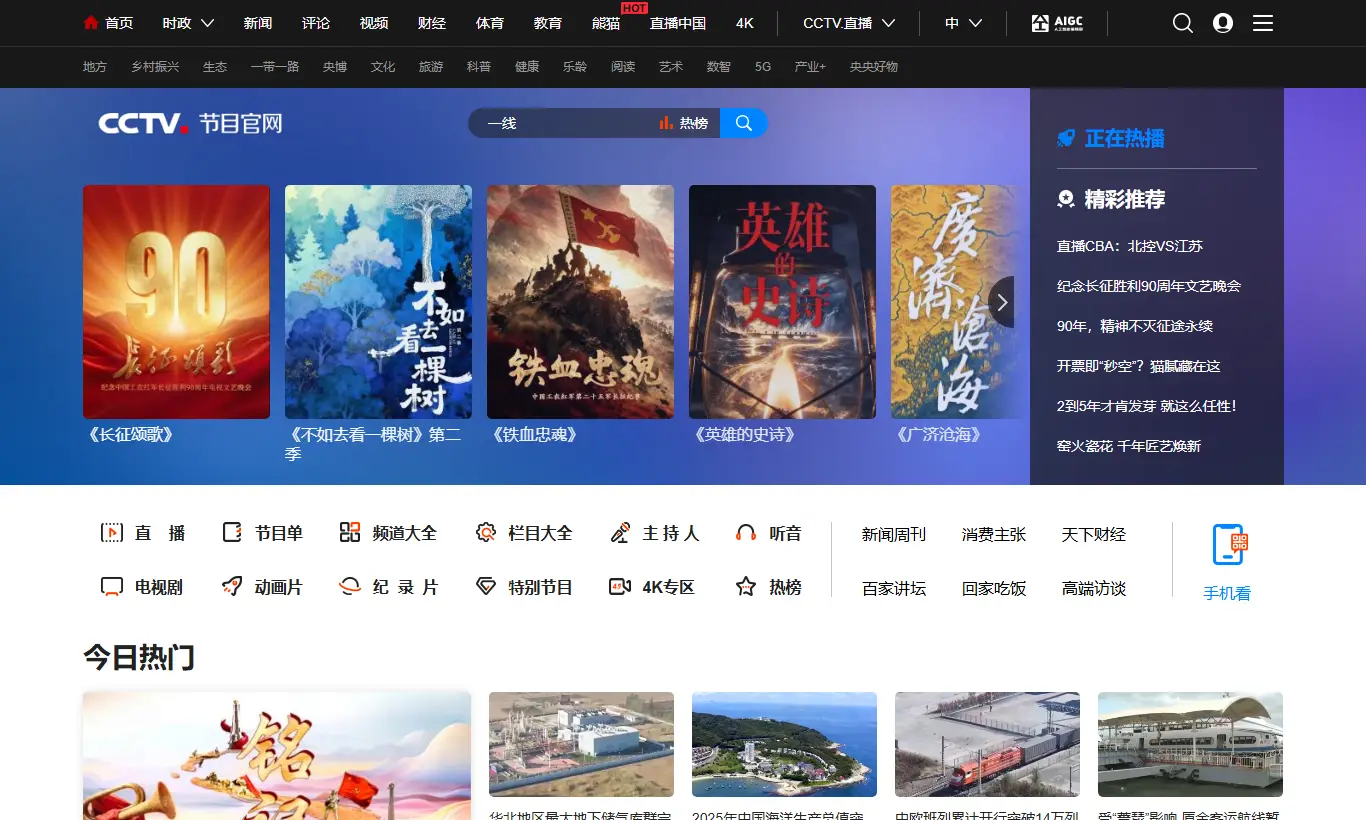Open the 窑火瓷花 千年匠艺焕新 link
Image resolution: width=1366 pixels, height=820 pixels.
(x=1129, y=446)
